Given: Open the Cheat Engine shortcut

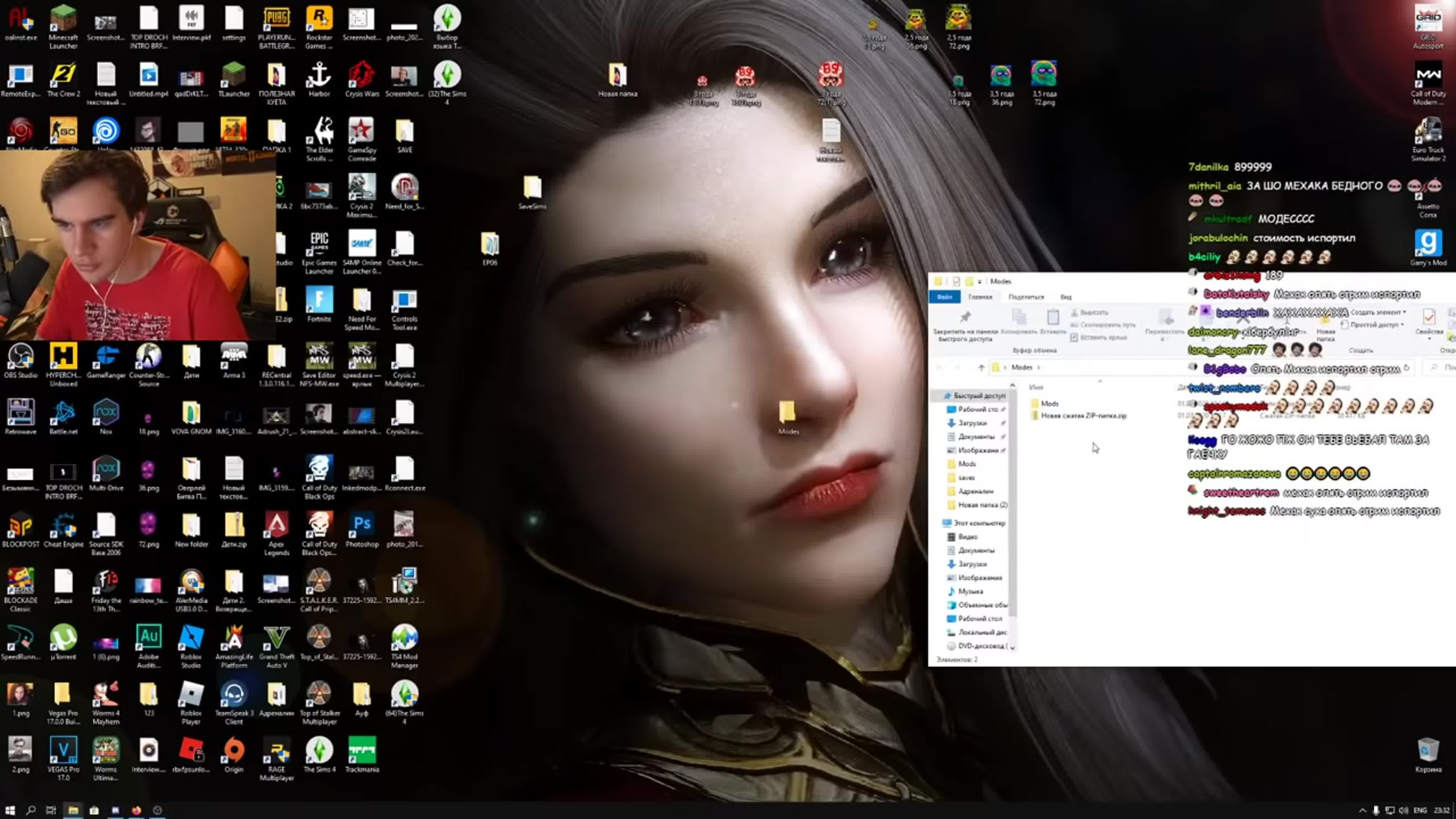Looking at the screenshot, I should pyautogui.click(x=63, y=530).
